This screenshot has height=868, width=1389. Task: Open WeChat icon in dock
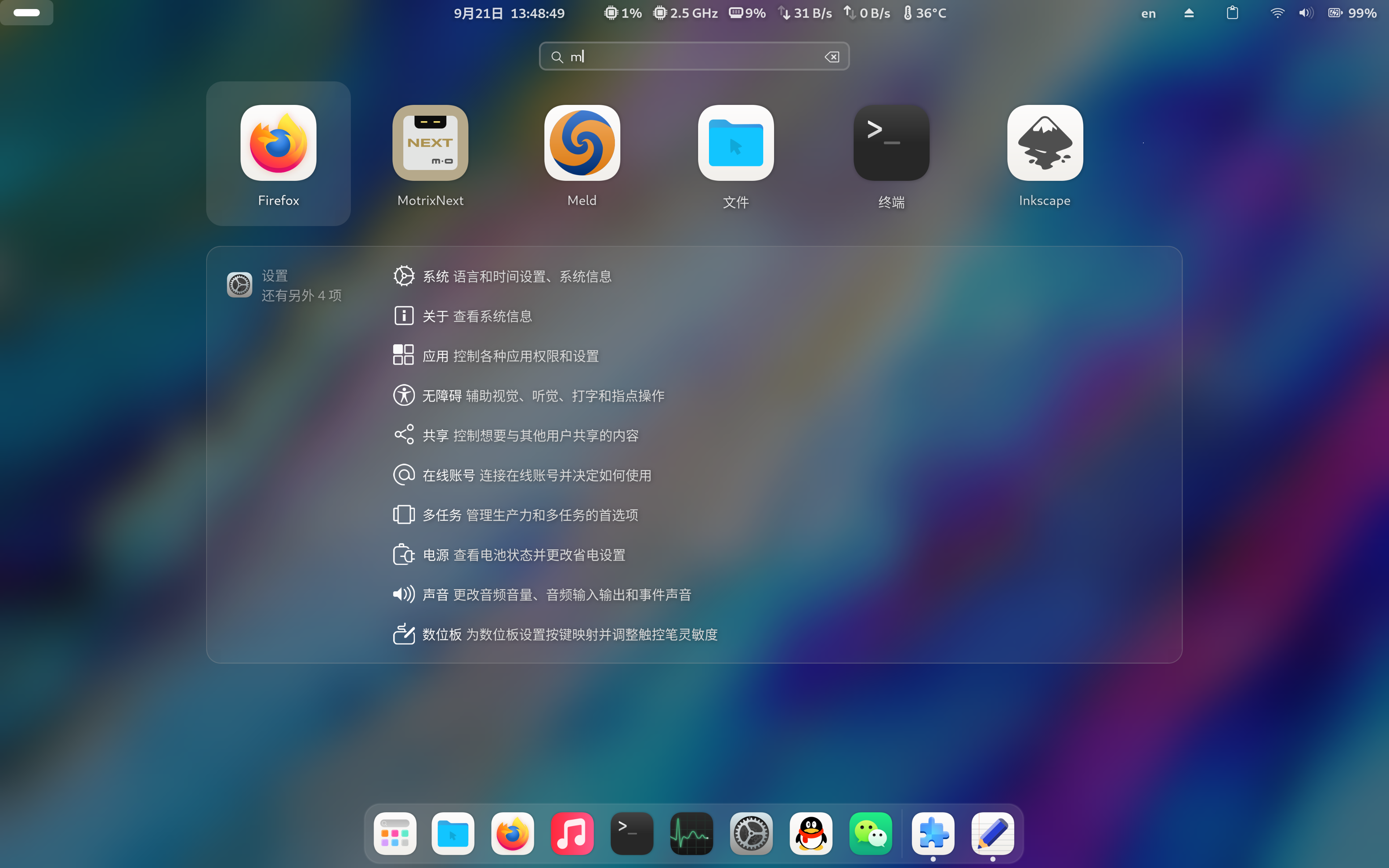871,833
